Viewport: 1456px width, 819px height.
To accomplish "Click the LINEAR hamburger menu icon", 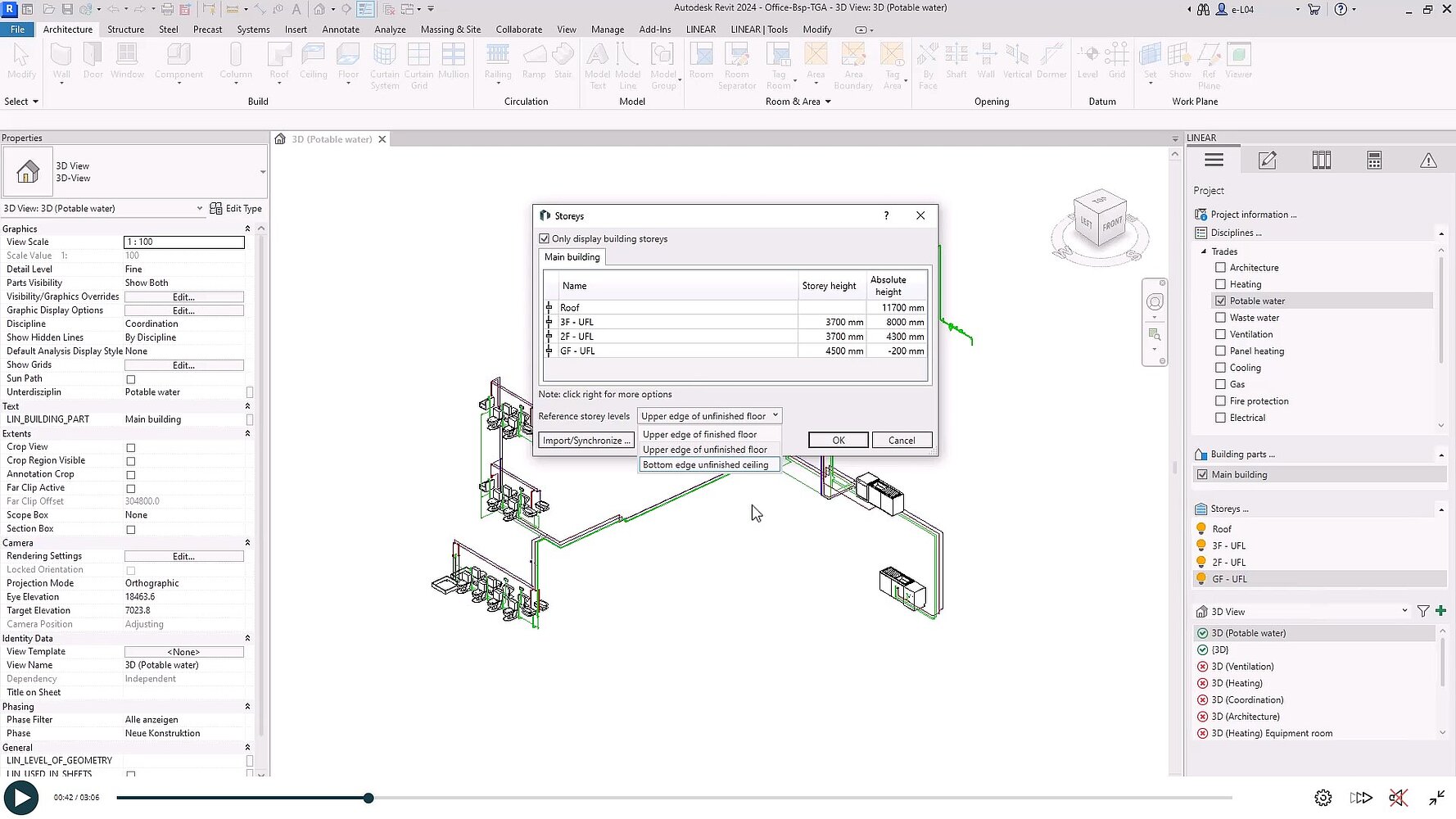I will 1214,161.
